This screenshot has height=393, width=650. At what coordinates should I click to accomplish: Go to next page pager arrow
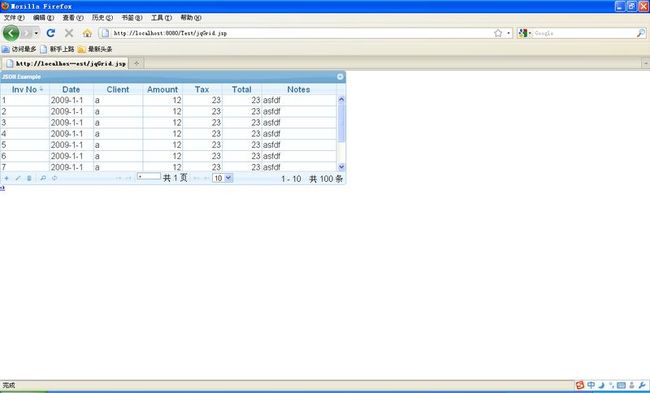tap(196, 178)
